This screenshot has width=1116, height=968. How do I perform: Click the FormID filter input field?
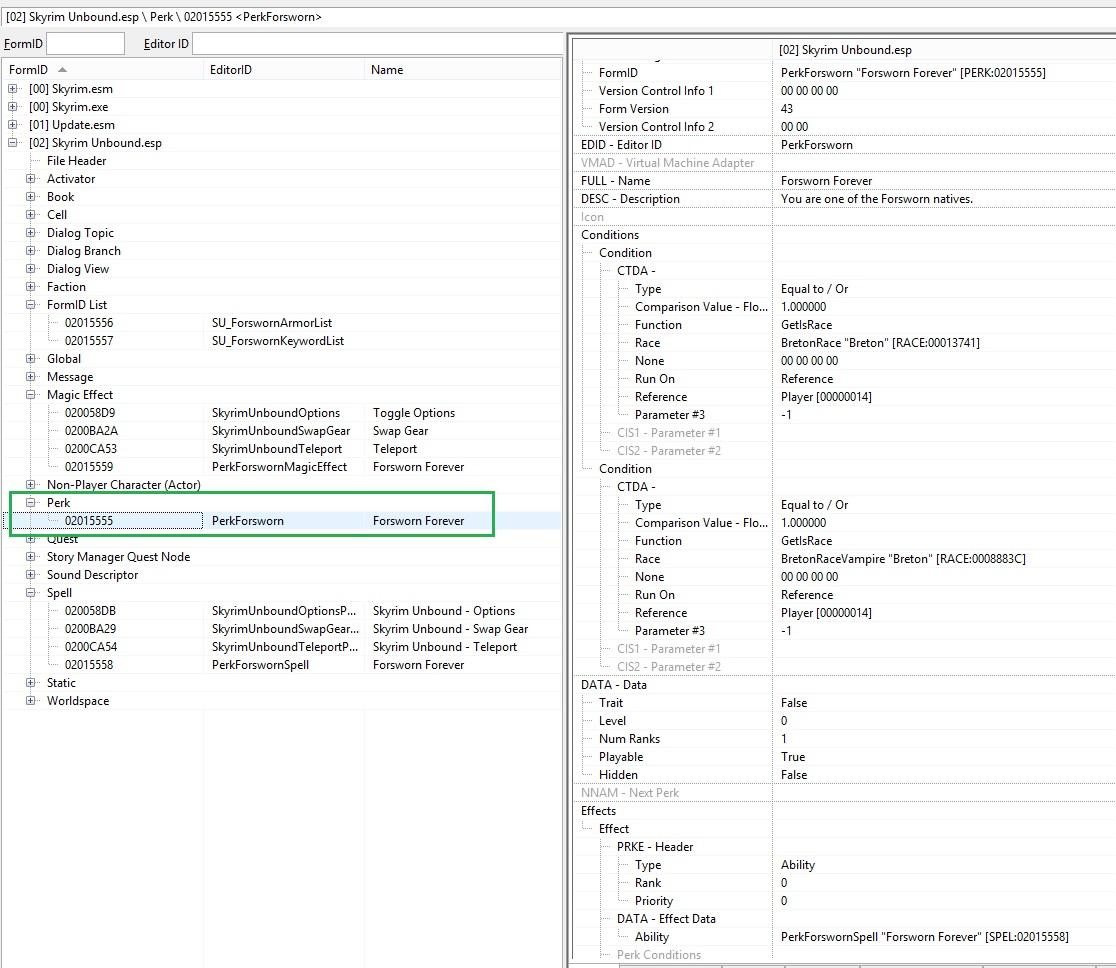pyautogui.click(x=85, y=43)
